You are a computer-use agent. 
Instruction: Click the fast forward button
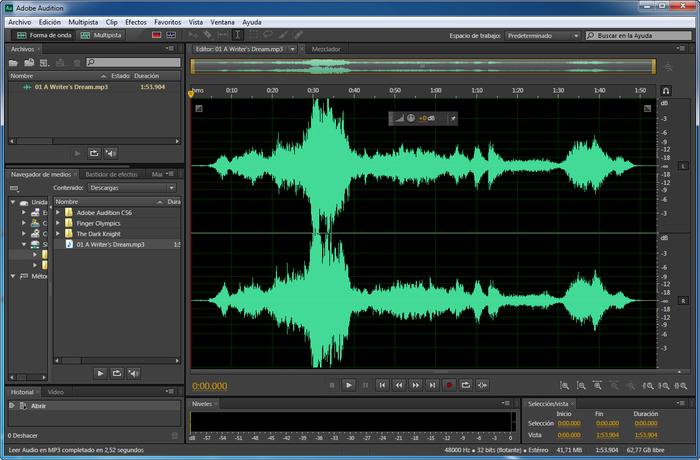click(x=416, y=385)
